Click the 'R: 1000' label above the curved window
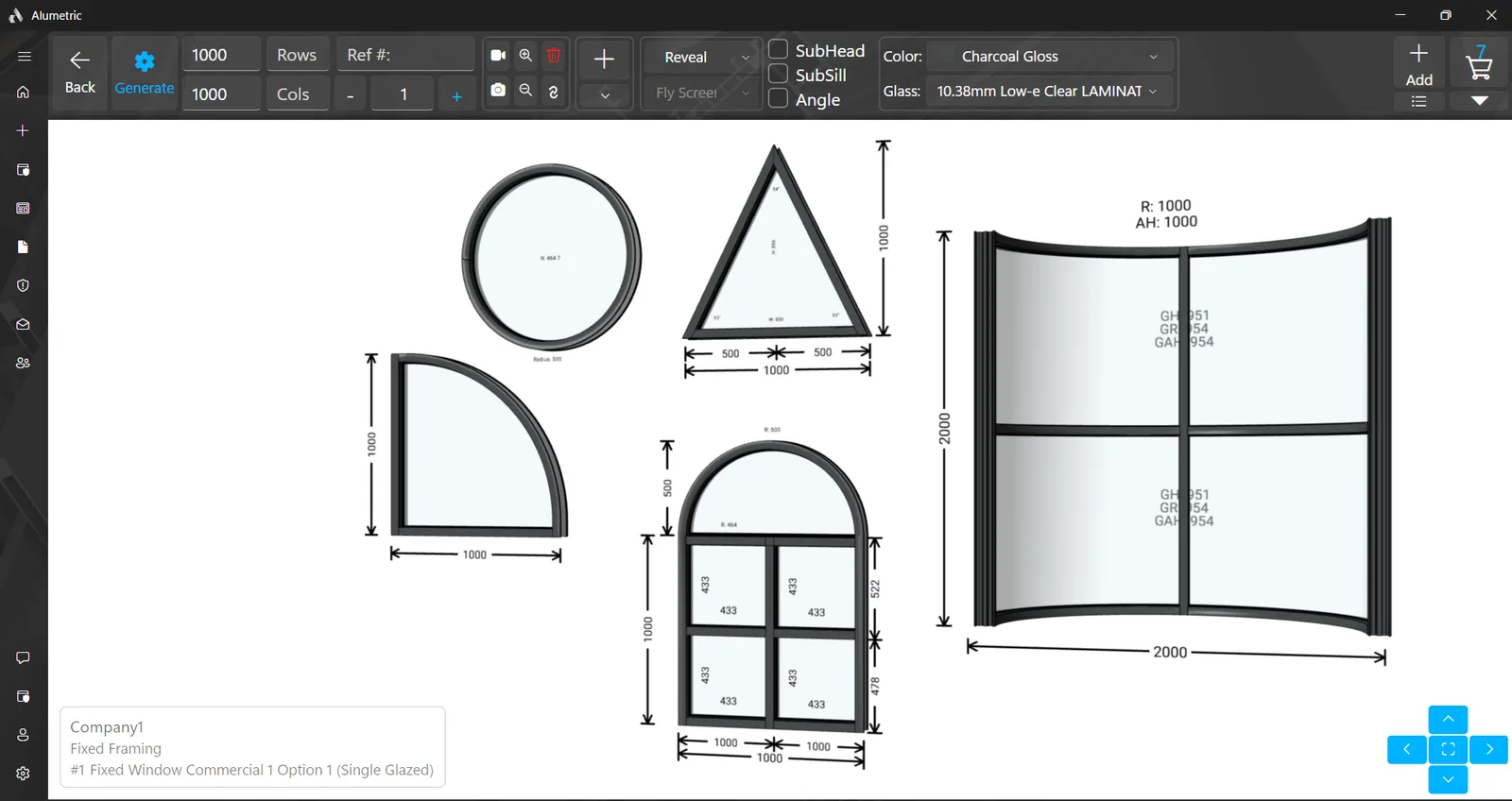The image size is (1512, 801). (x=1166, y=206)
